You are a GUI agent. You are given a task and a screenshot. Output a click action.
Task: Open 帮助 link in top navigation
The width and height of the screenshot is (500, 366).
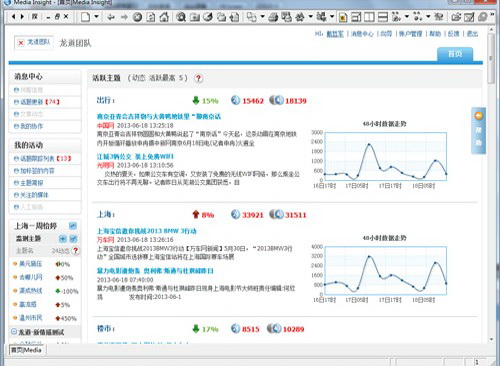point(435,34)
